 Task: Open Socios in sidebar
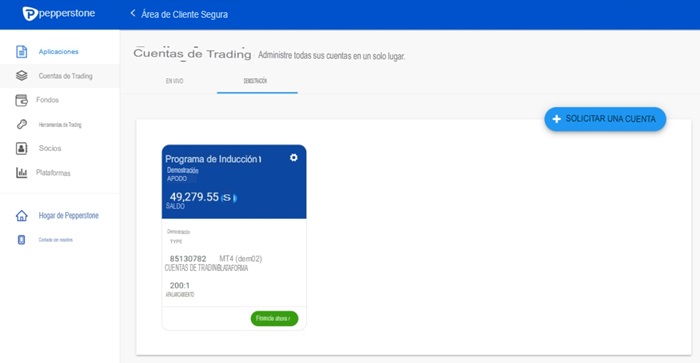point(50,148)
